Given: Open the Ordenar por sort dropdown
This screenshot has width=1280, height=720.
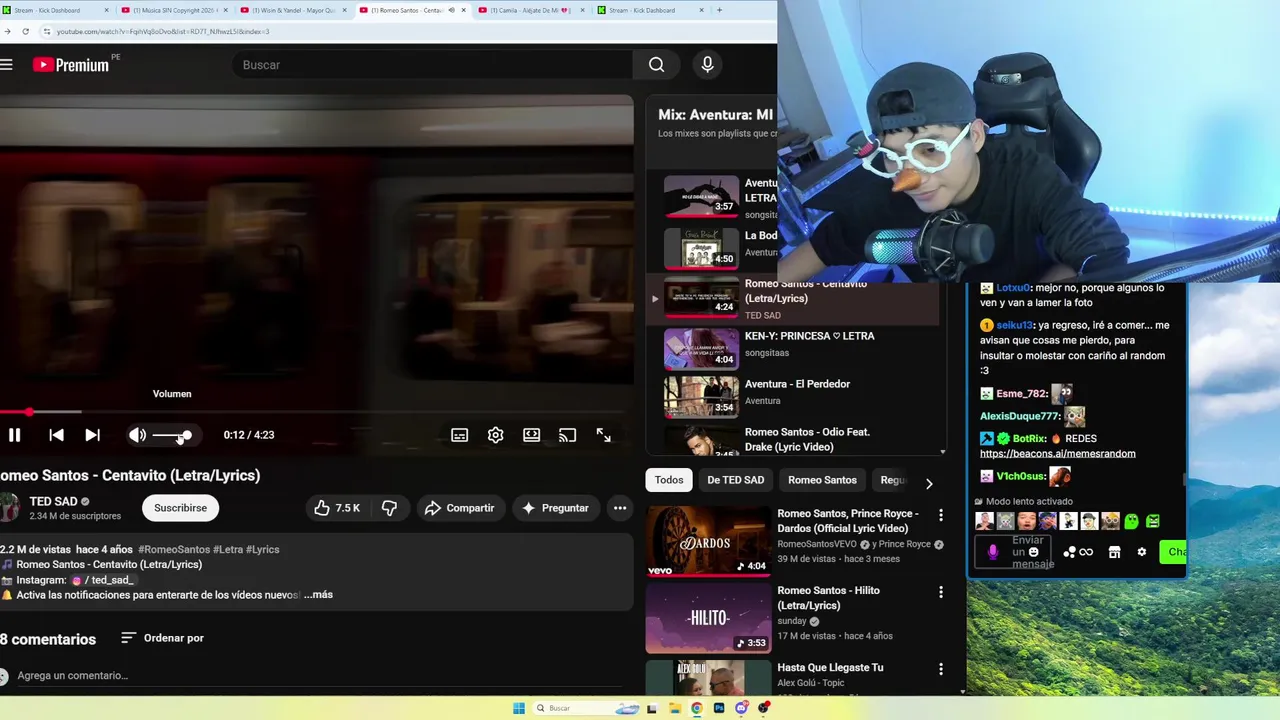Looking at the screenshot, I should coord(162,638).
